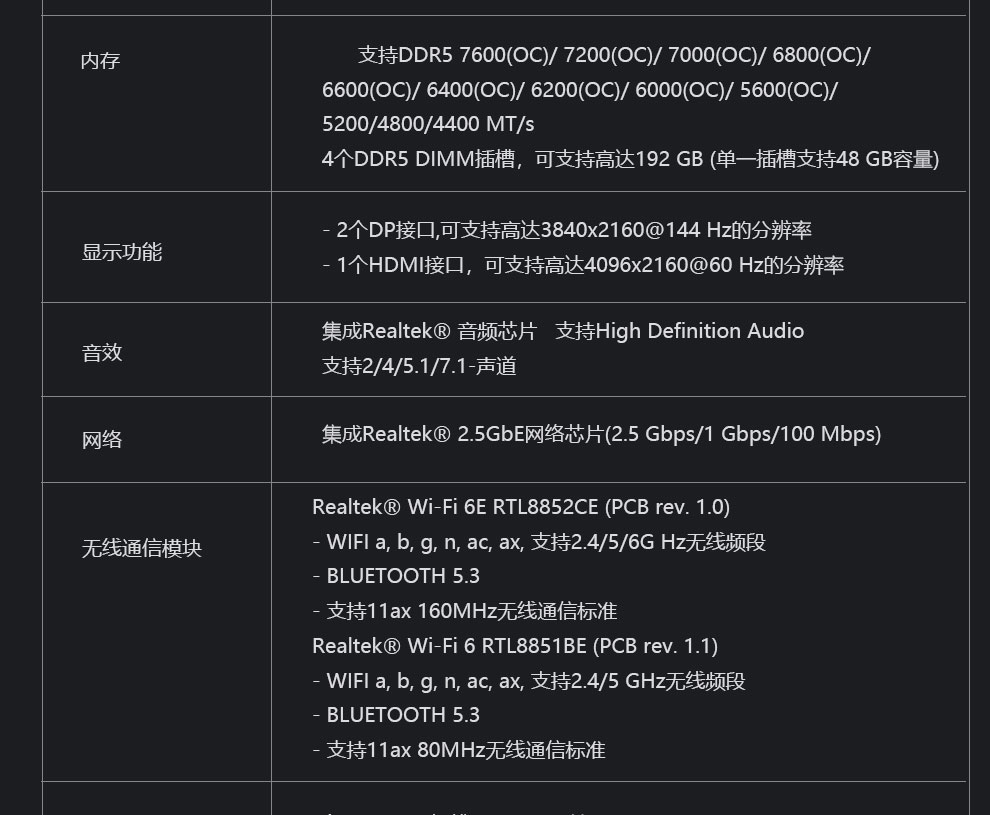Click the 无线通信模块 row label
This screenshot has height=815, width=990.
pos(141,549)
